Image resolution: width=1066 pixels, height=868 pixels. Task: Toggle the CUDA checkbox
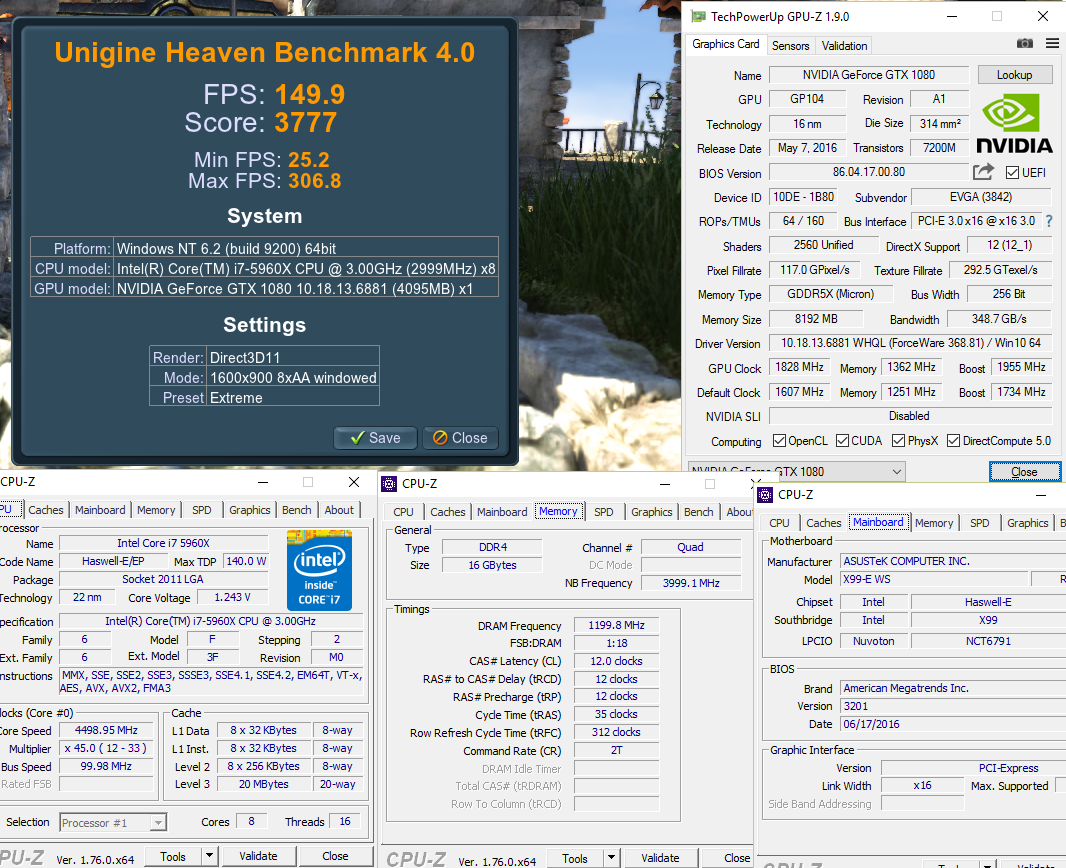(x=842, y=440)
